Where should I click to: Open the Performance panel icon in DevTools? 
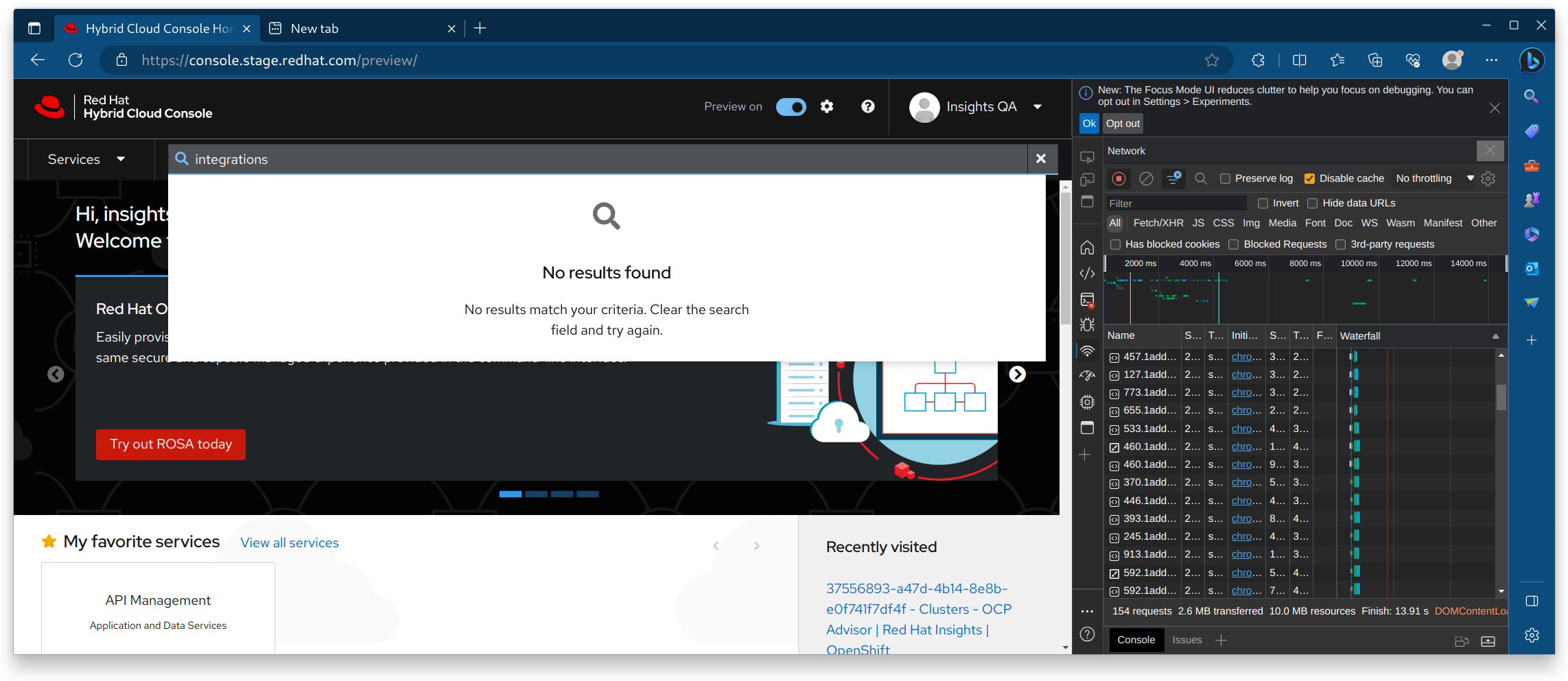(x=1087, y=376)
